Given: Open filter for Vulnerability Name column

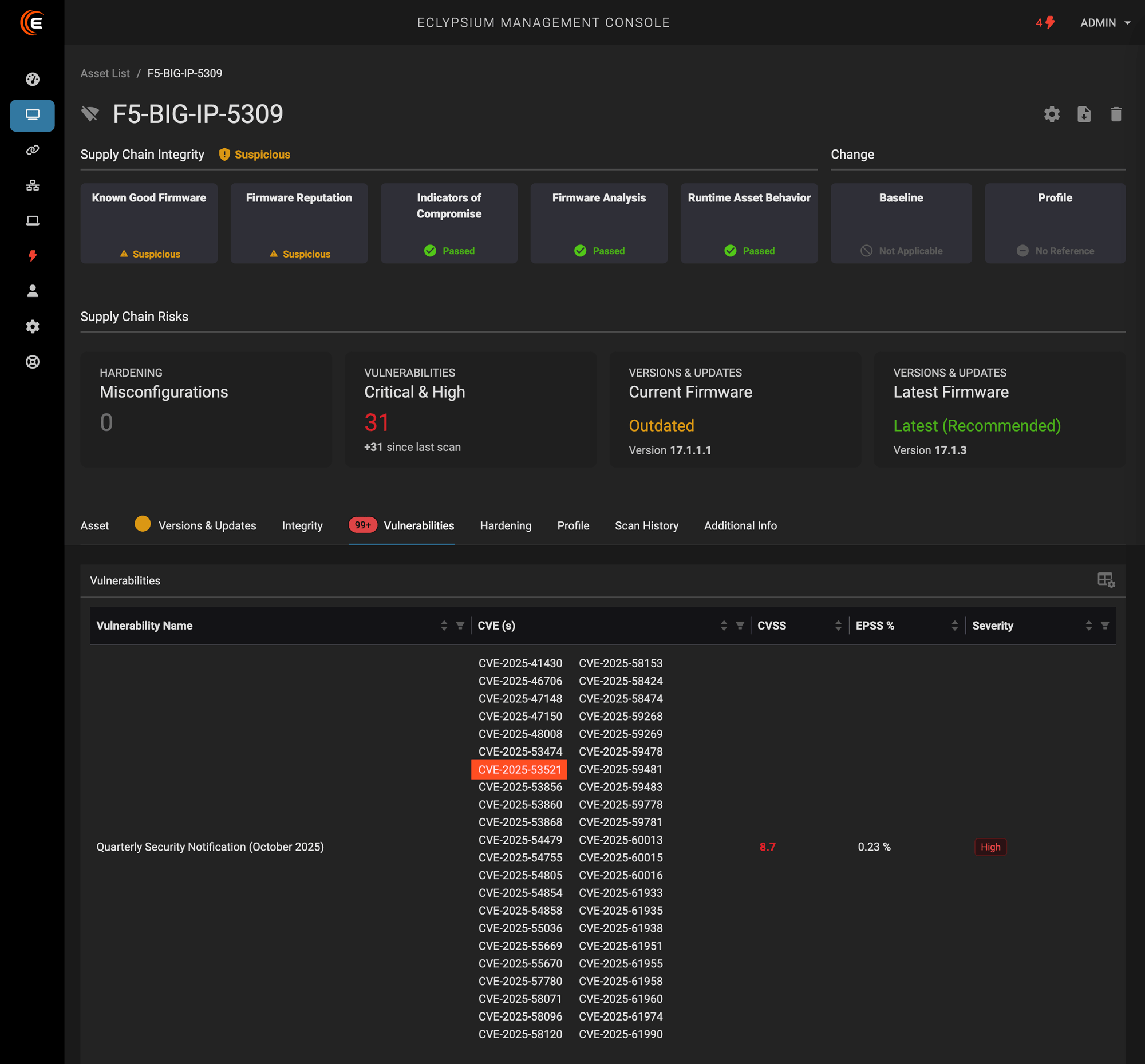Looking at the screenshot, I should tap(460, 625).
